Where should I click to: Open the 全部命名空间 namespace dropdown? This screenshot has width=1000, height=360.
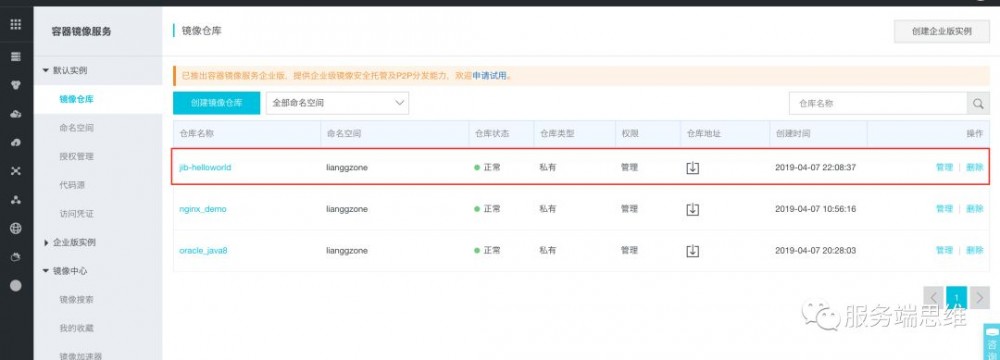[x=337, y=103]
